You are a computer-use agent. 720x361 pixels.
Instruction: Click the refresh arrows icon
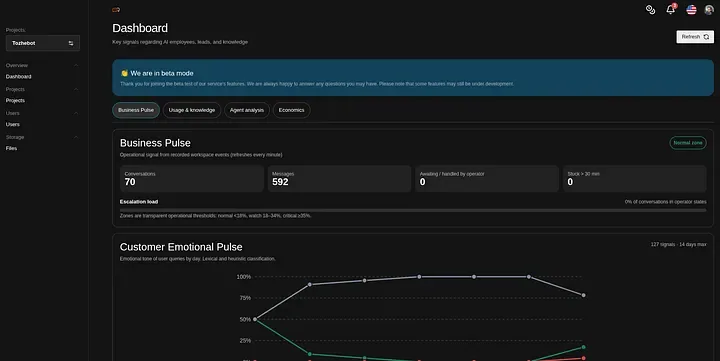706,37
